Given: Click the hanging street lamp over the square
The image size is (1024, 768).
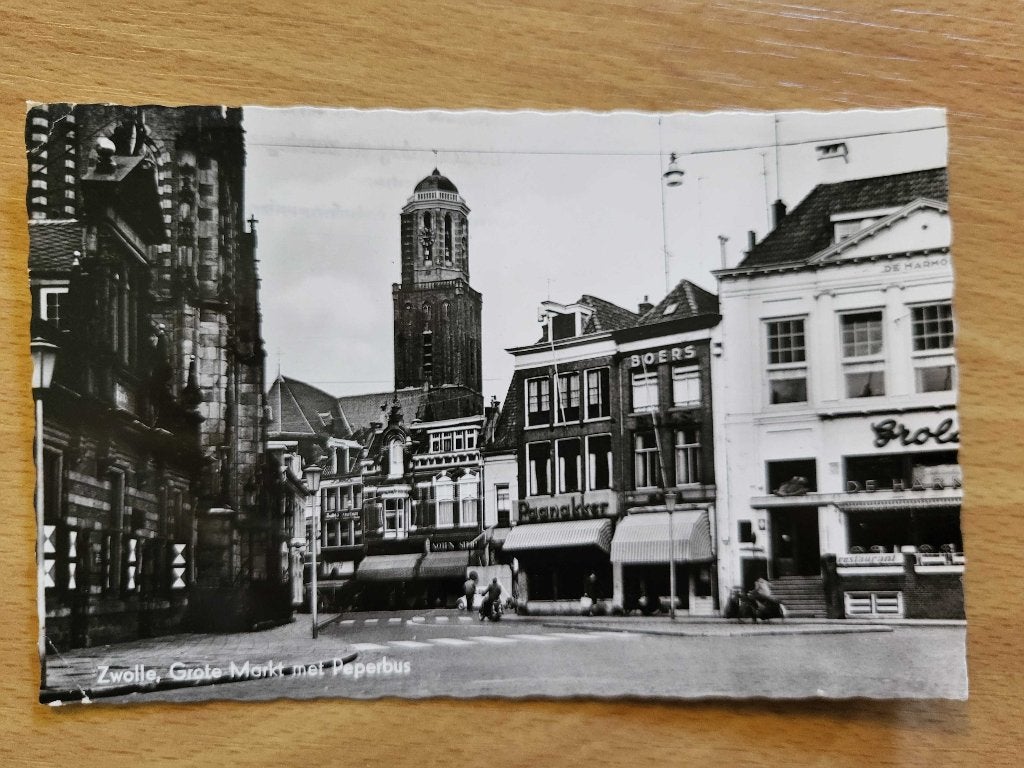Looking at the screenshot, I should (673, 171).
